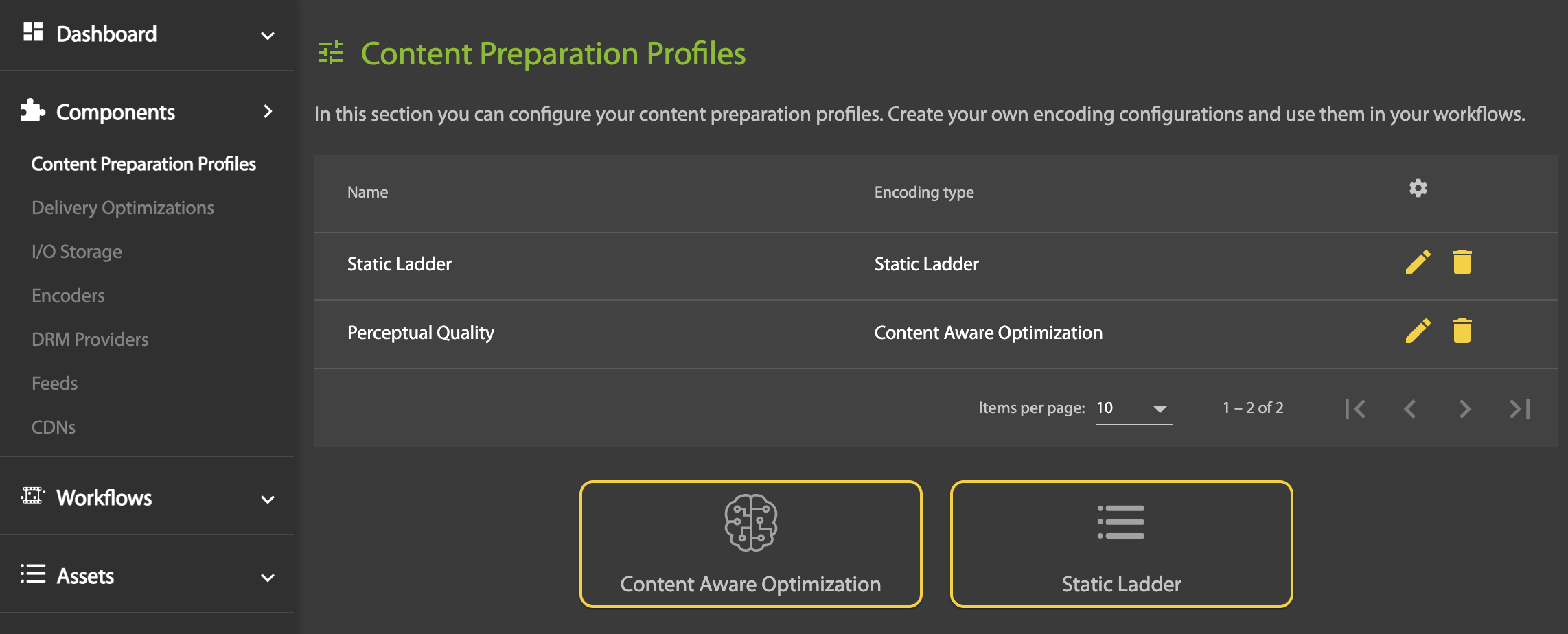1568x634 pixels.
Task: Collapse the Components section chevron
Action: pos(268,112)
